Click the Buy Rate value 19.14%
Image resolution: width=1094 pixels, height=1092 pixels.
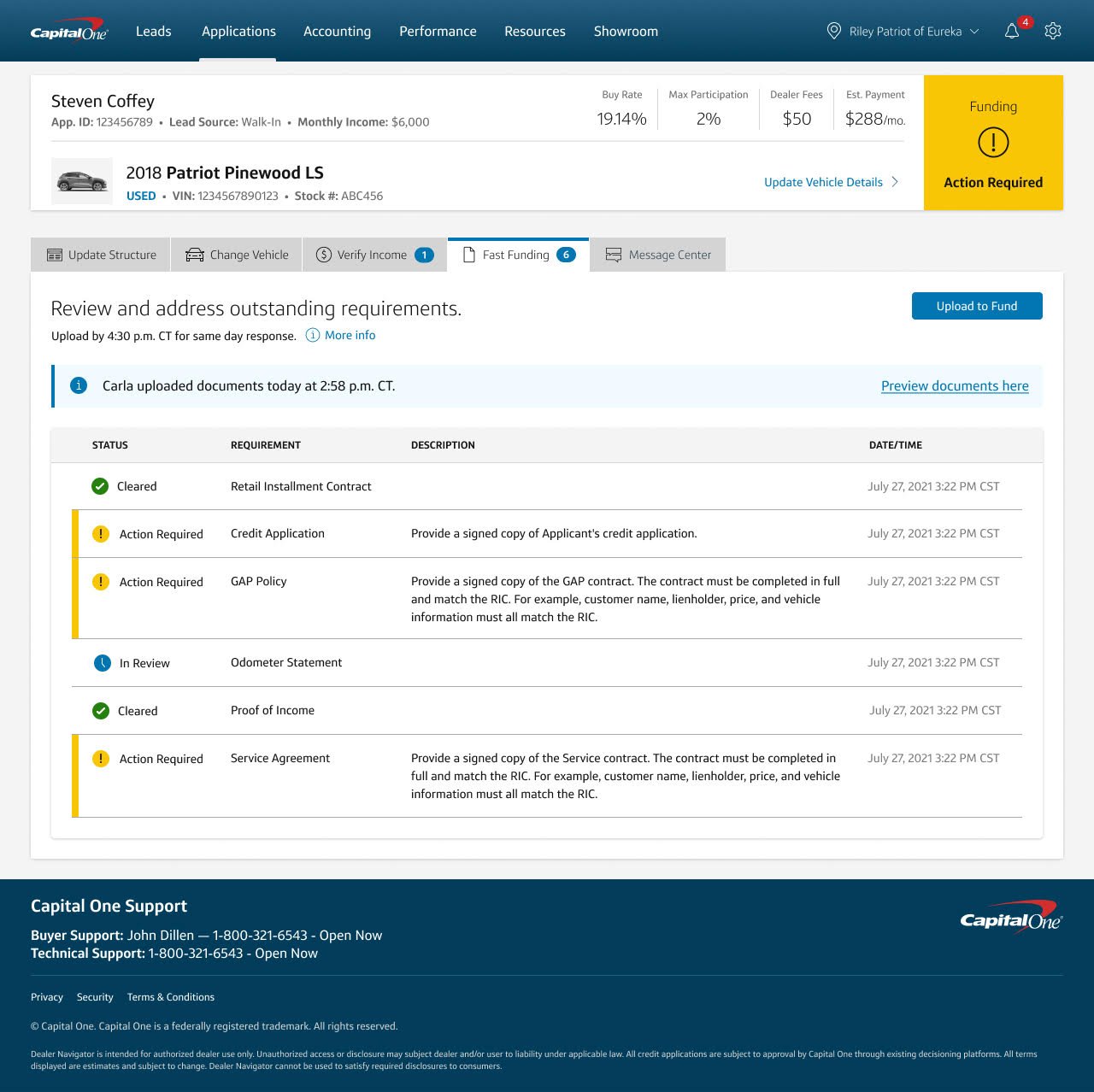click(621, 119)
